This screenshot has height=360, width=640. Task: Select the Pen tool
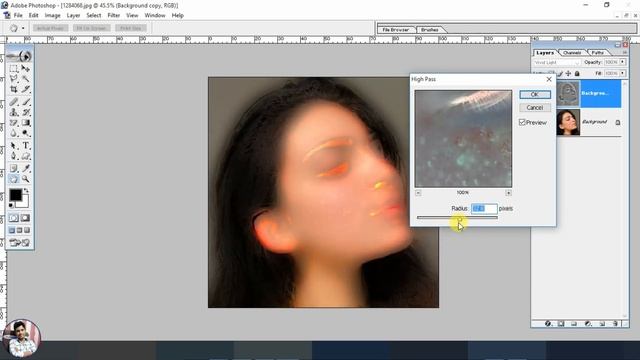click(x=13, y=156)
